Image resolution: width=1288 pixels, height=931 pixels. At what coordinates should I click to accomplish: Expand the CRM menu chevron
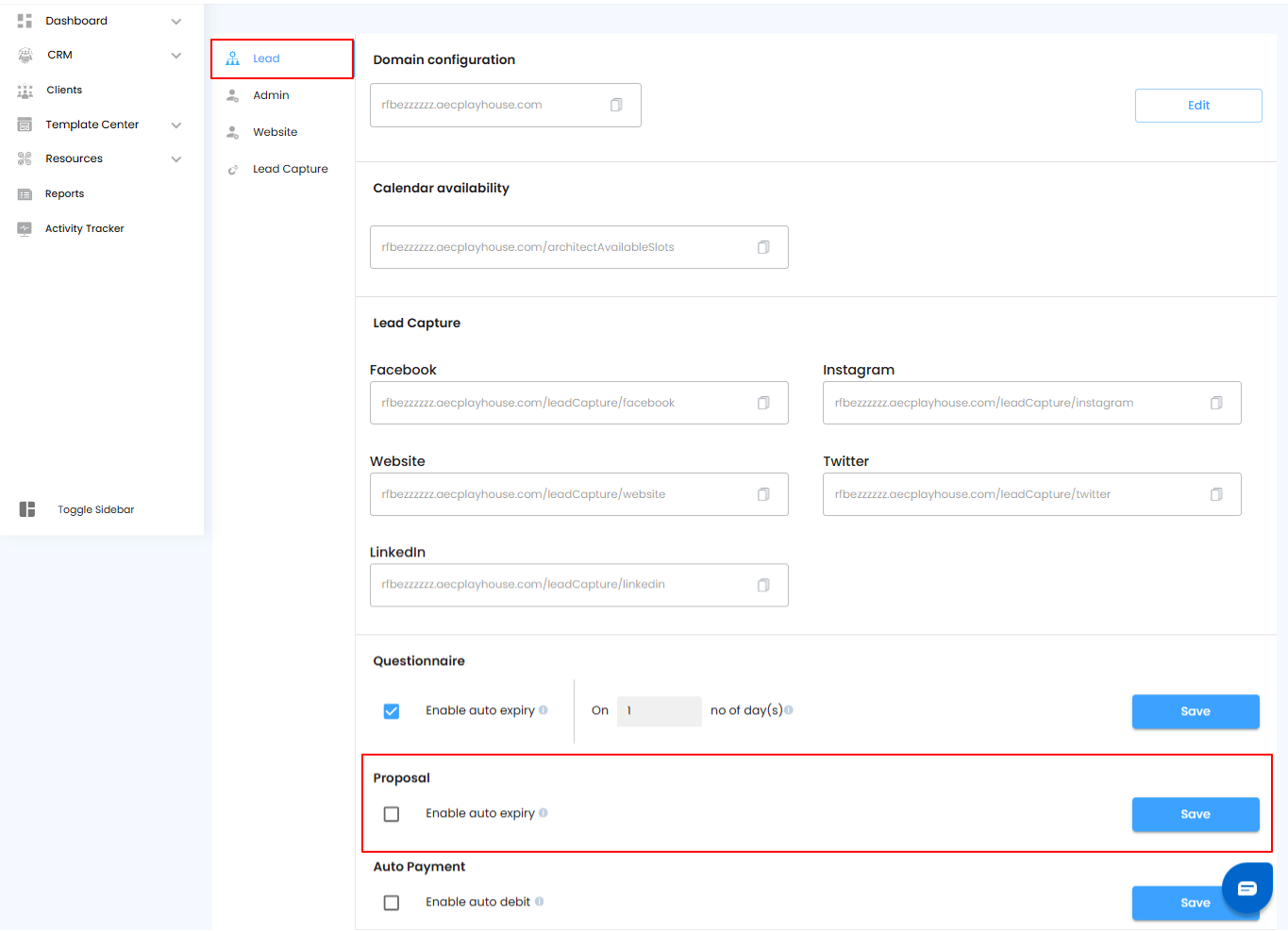176,55
